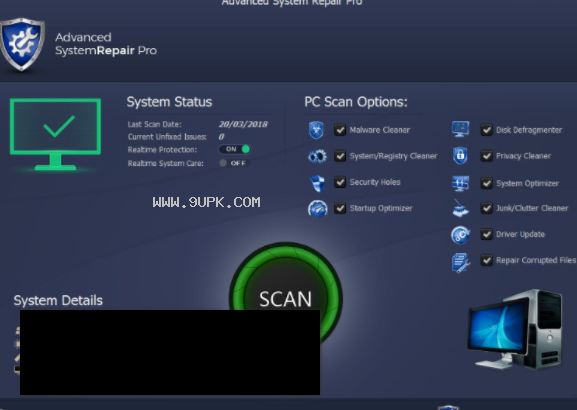The height and width of the screenshot is (410, 577).
Task: Uncheck the Junk/Clutter Cleaner checkbox
Action: pos(486,208)
